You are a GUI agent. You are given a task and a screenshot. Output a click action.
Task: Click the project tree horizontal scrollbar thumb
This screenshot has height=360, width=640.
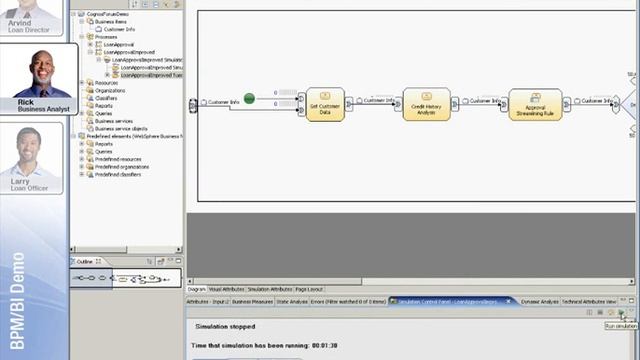coord(101,249)
